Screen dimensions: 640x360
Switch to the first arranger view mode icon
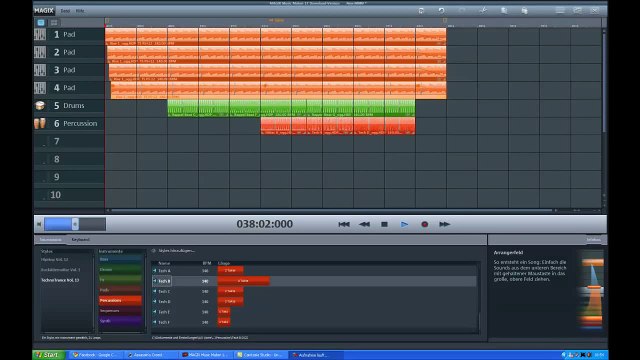click(x=41, y=22)
